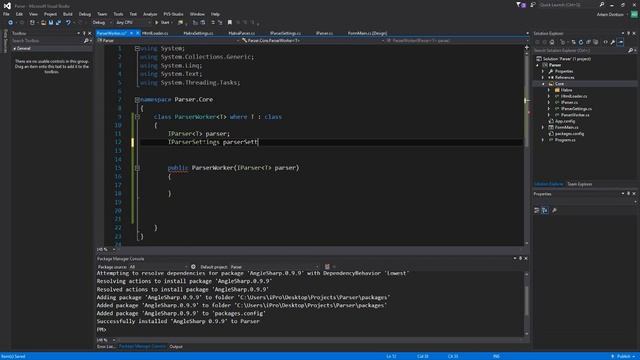Switch to FormMain.cs [Design] tab
The height and width of the screenshot is (360, 640).
pos(367,33)
